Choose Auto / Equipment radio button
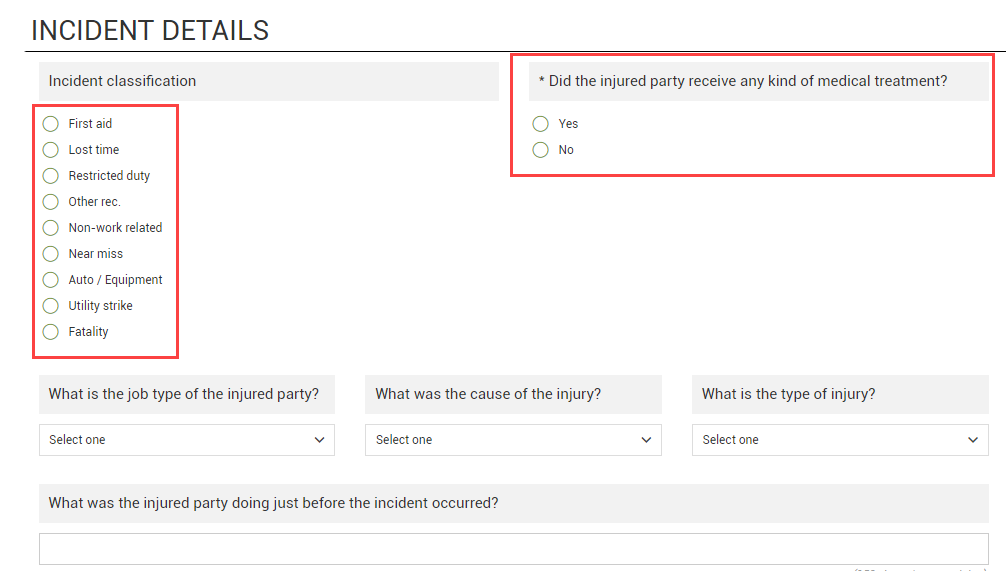Viewport: 1006px width, 571px height. point(51,280)
